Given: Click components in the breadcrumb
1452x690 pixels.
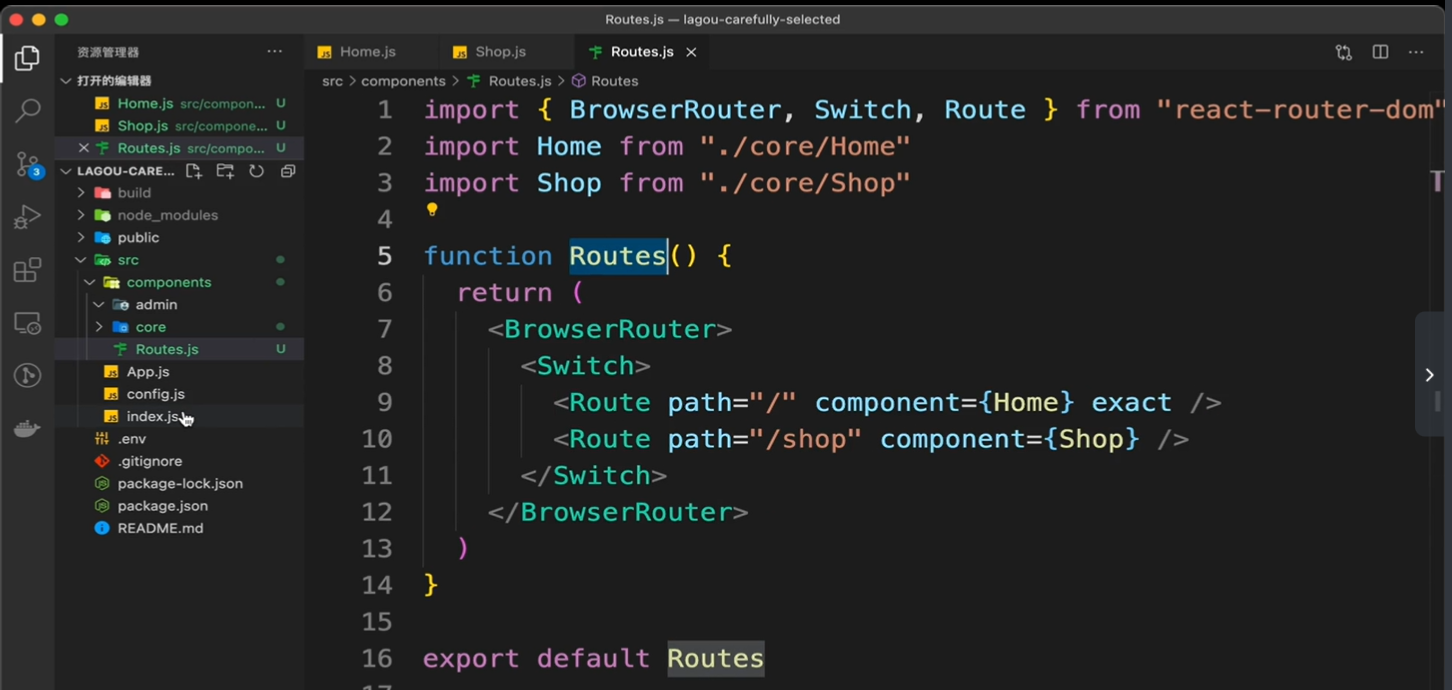Looking at the screenshot, I should [403, 81].
